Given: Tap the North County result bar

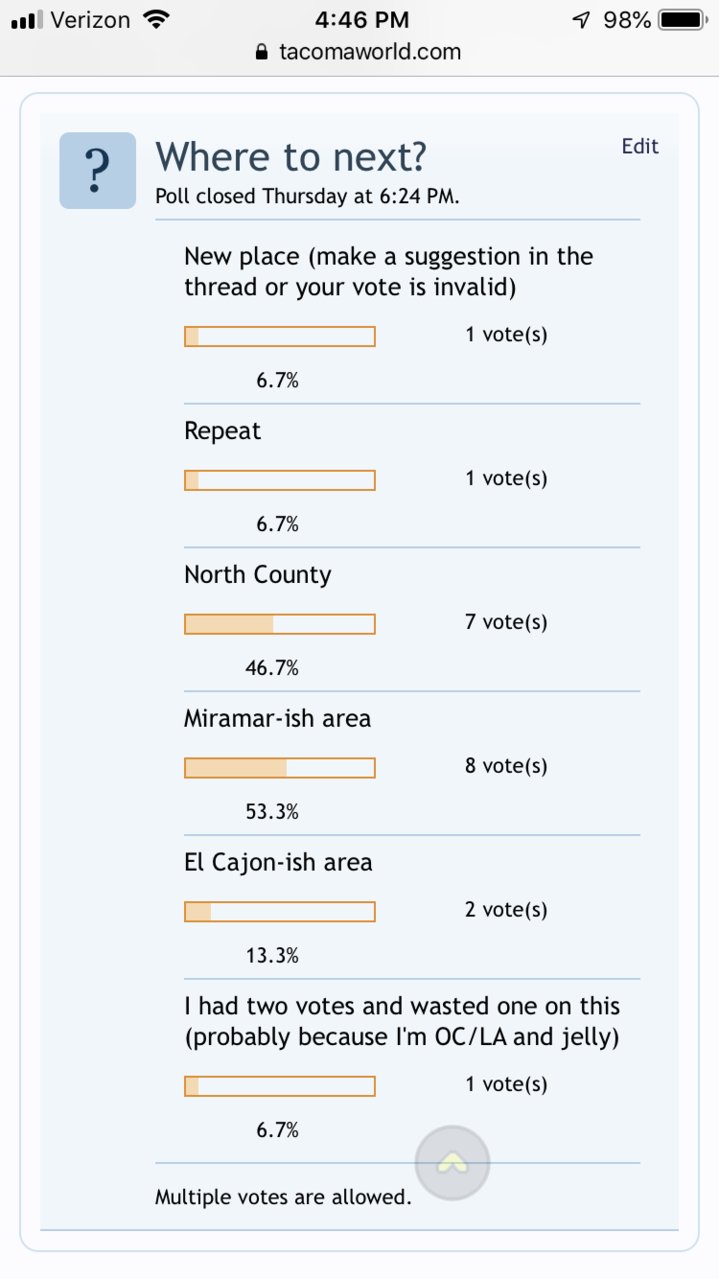Looking at the screenshot, I should coord(280,624).
